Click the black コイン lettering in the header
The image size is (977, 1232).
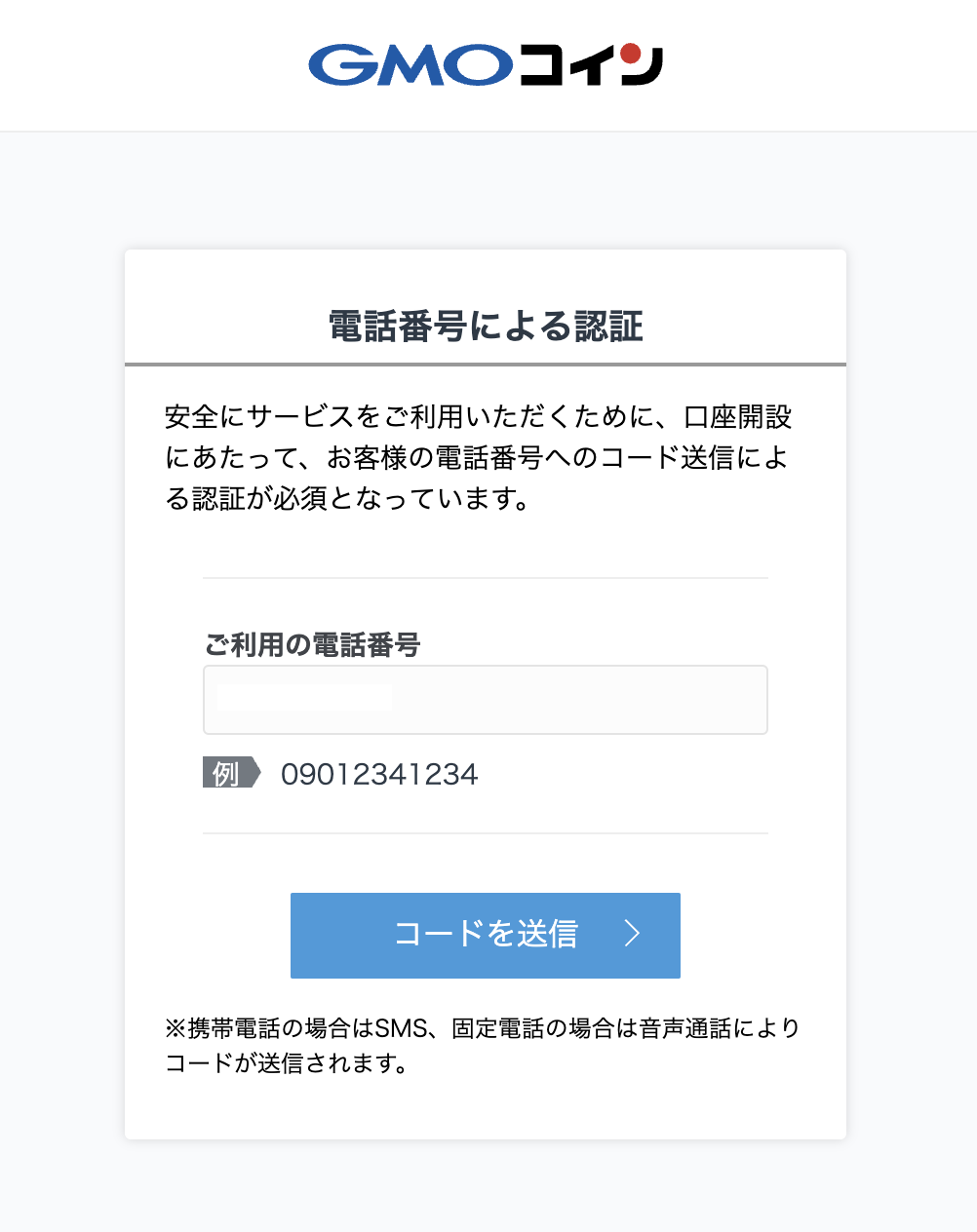coord(589,66)
